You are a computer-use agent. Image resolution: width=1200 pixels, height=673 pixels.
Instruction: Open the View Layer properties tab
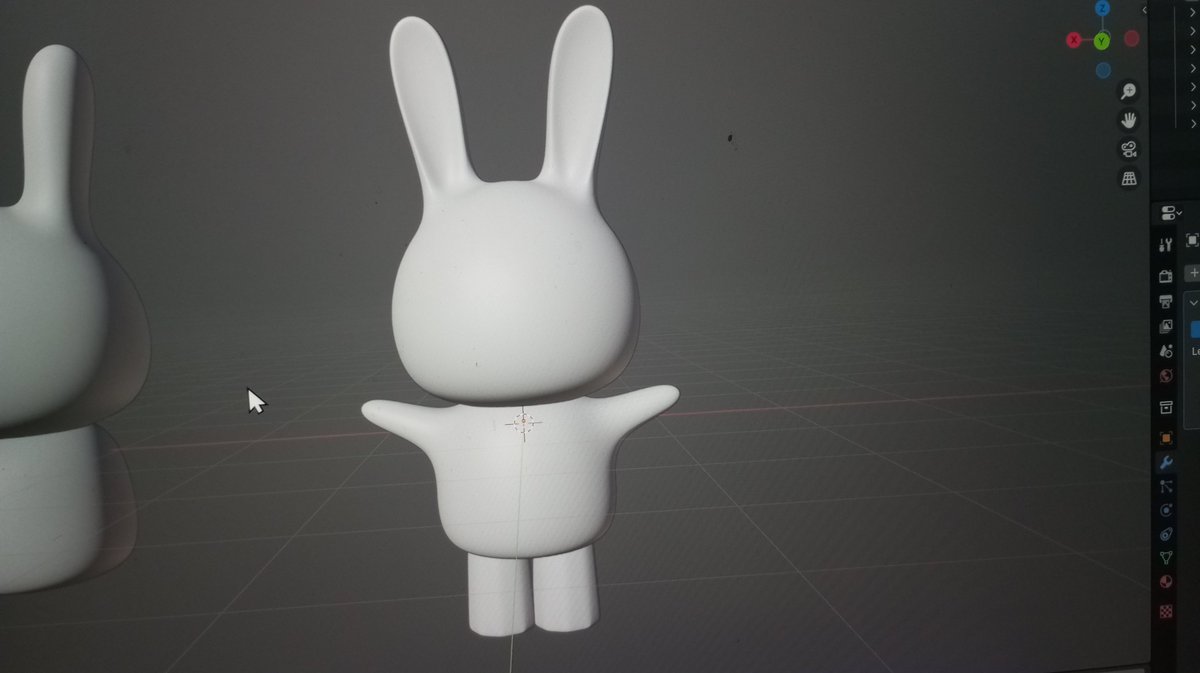pyautogui.click(x=1165, y=326)
